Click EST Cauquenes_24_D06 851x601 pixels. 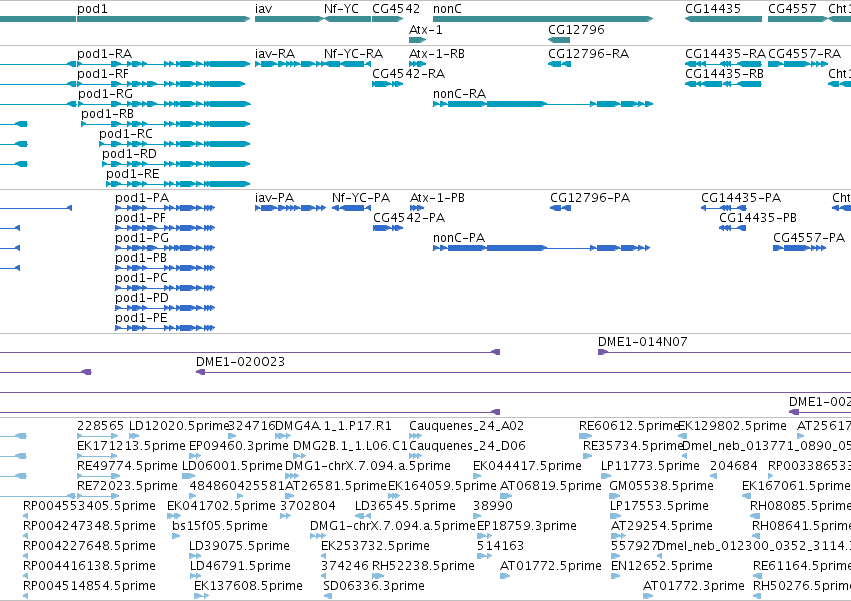pos(467,446)
